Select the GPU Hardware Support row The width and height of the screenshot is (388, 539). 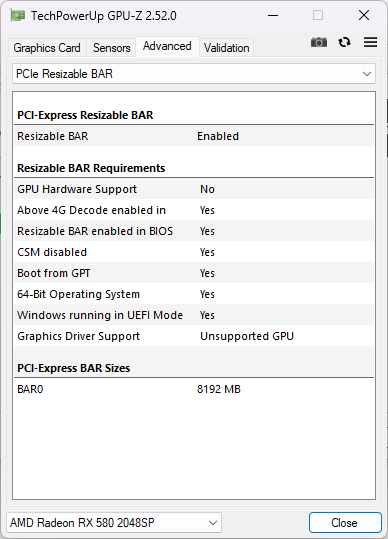pos(194,189)
